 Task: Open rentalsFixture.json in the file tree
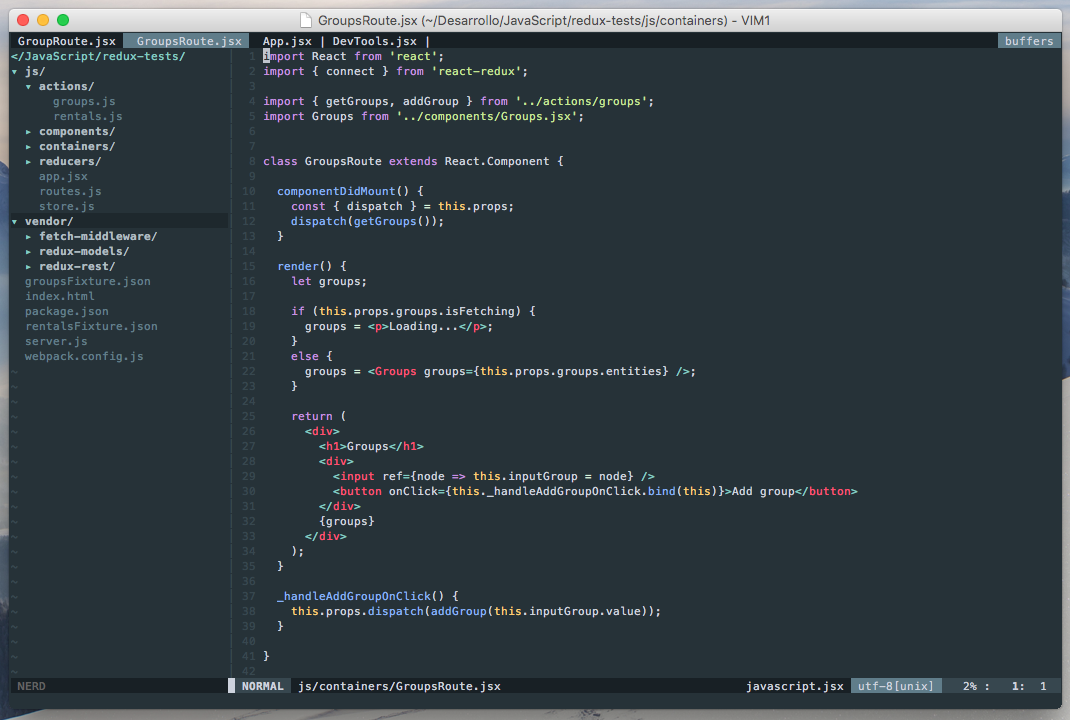point(91,327)
